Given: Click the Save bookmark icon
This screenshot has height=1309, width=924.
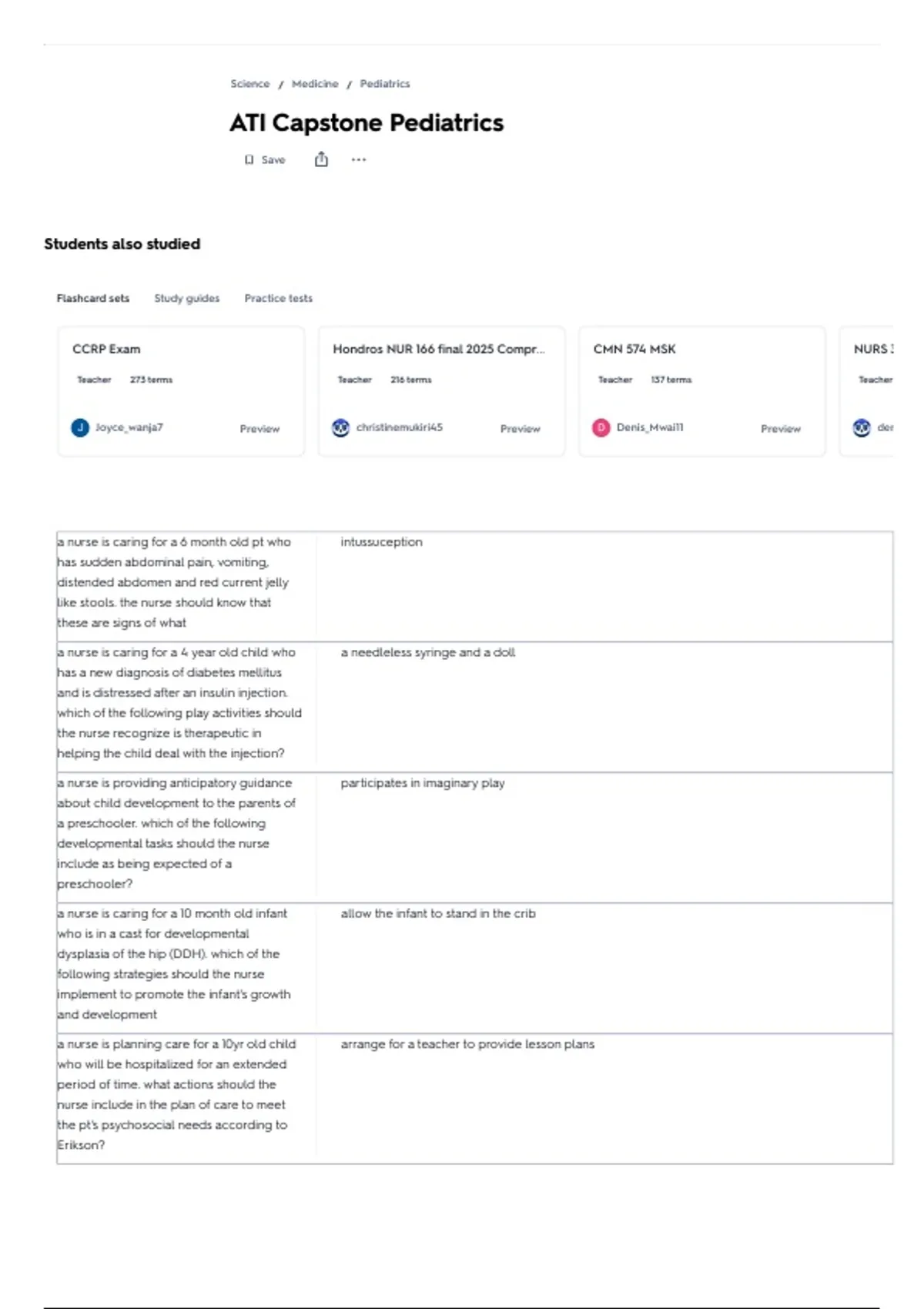Looking at the screenshot, I should click(x=249, y=159).
